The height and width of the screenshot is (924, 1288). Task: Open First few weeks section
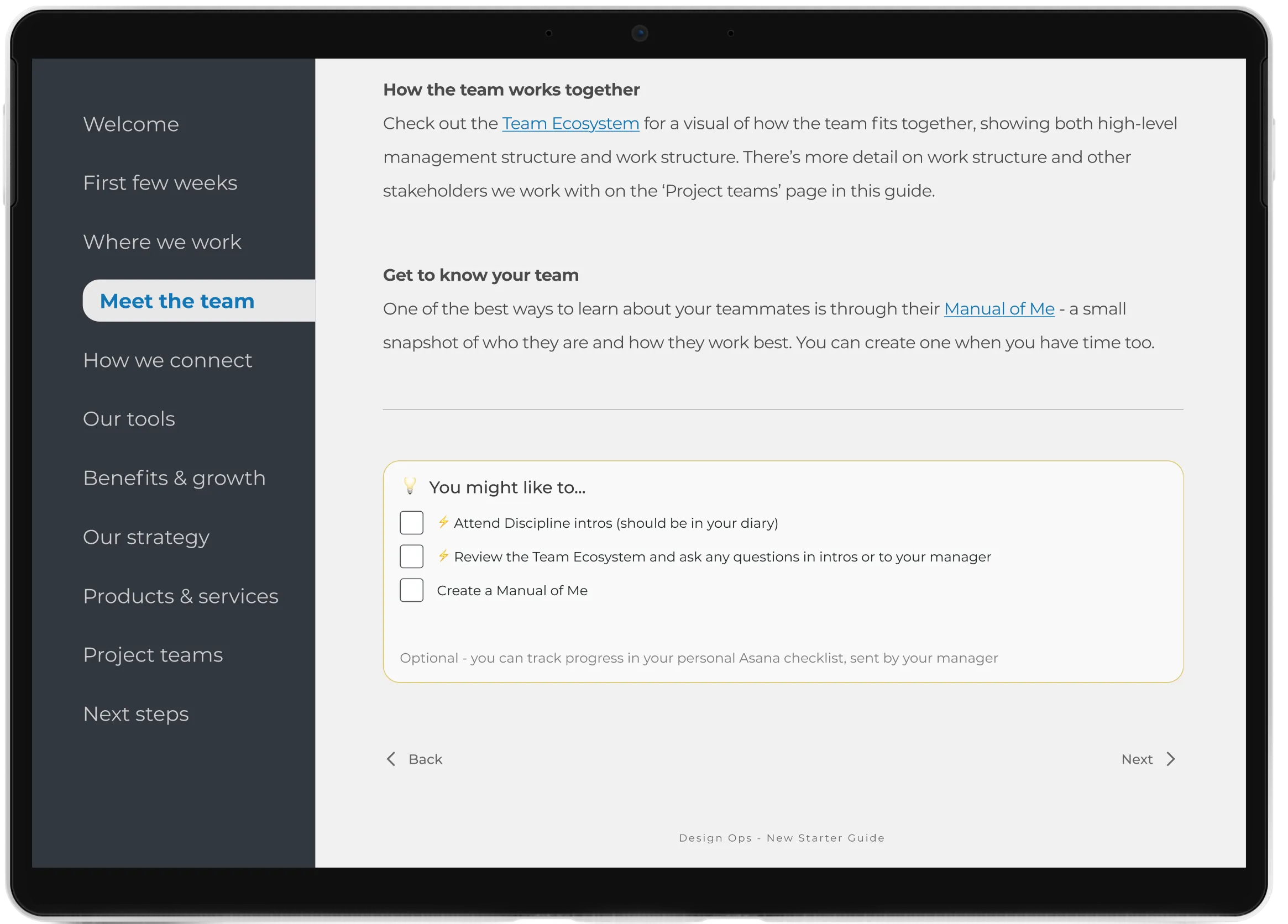(x=160, y=183)
